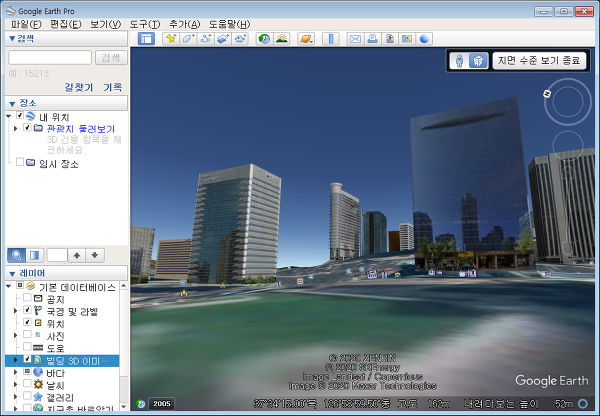Click the 2005 imagery date button

point(161,403)
